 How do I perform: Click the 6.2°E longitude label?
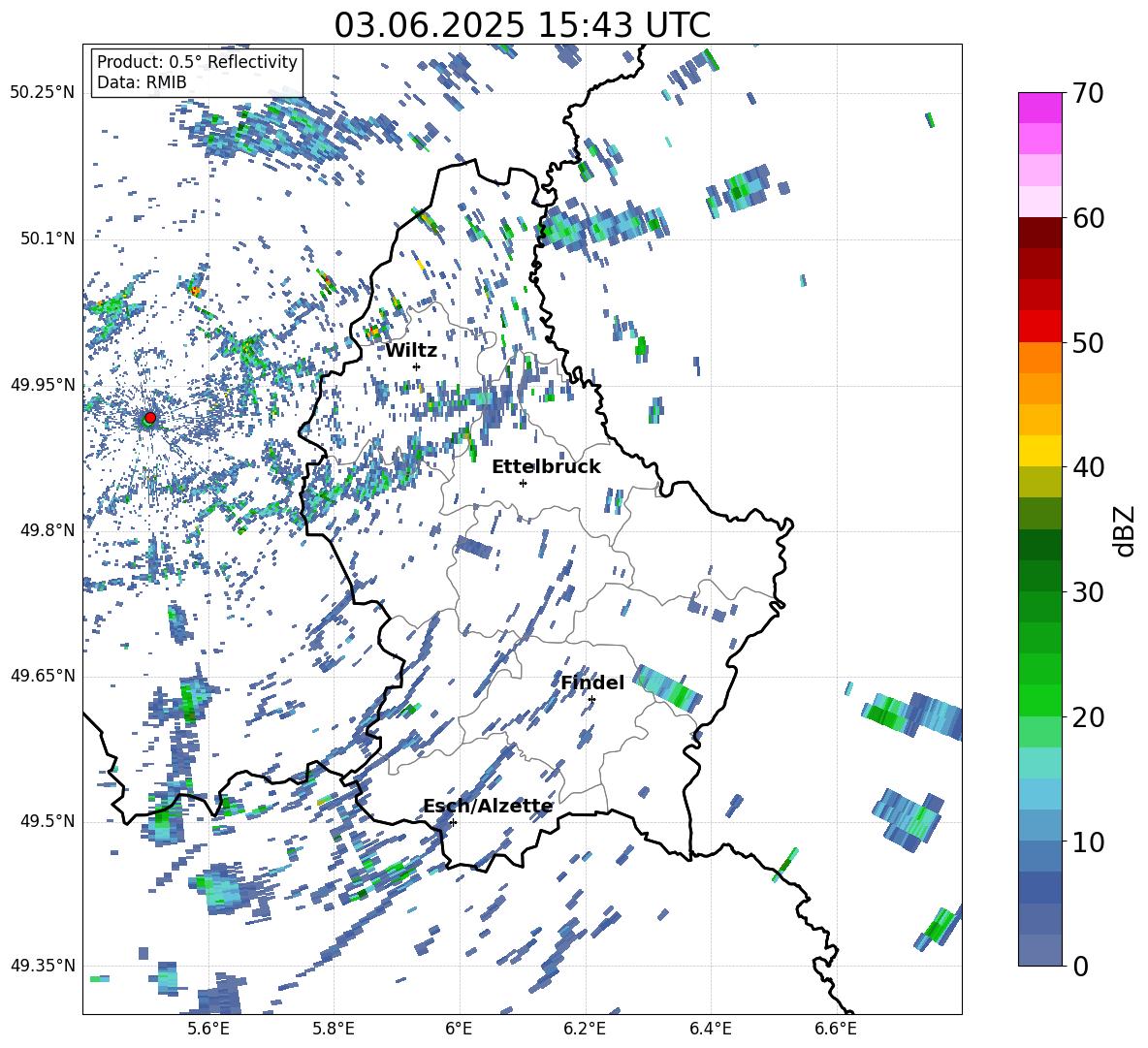(585, 1029)
